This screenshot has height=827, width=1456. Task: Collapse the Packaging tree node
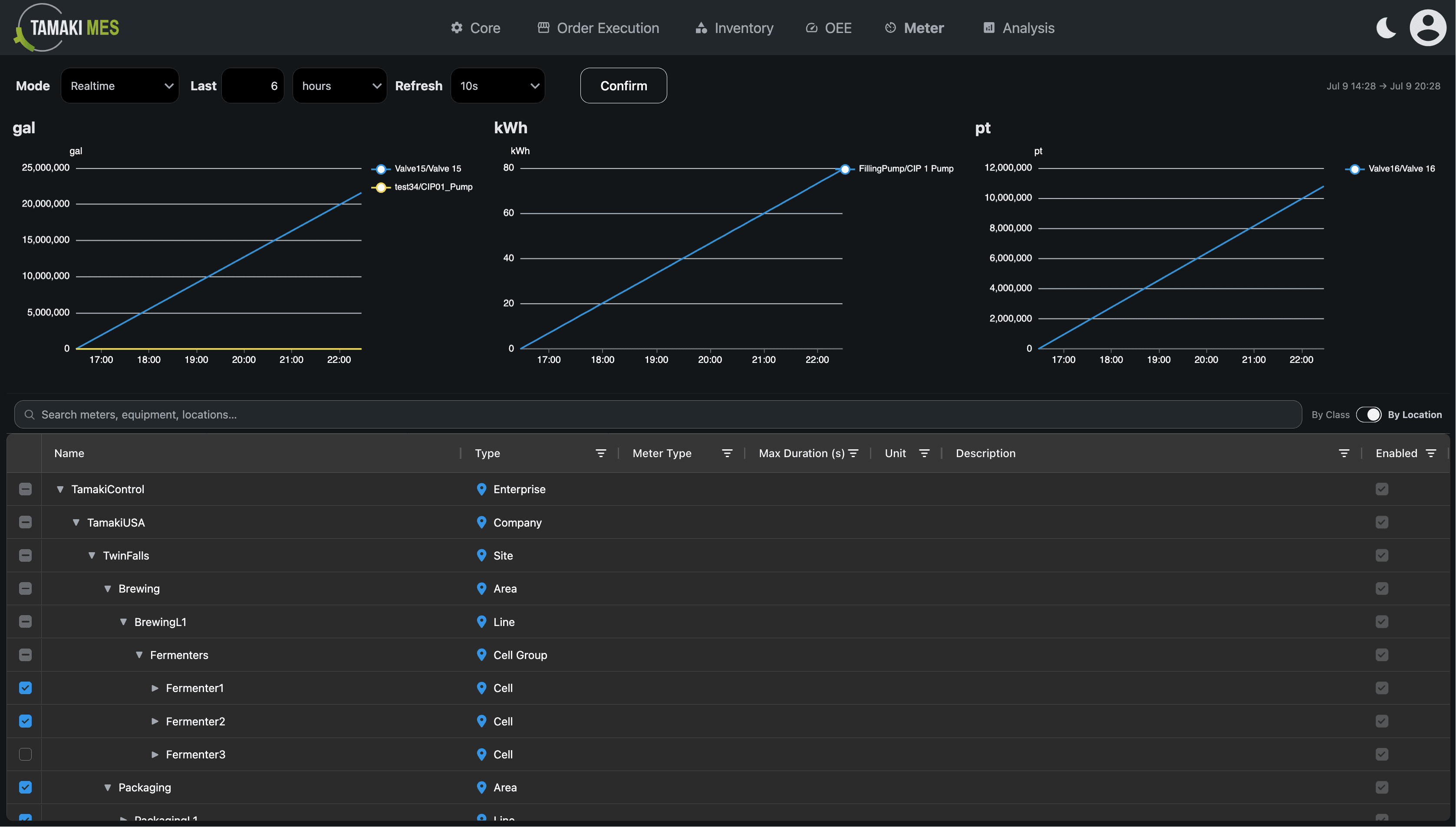(107, 787)
